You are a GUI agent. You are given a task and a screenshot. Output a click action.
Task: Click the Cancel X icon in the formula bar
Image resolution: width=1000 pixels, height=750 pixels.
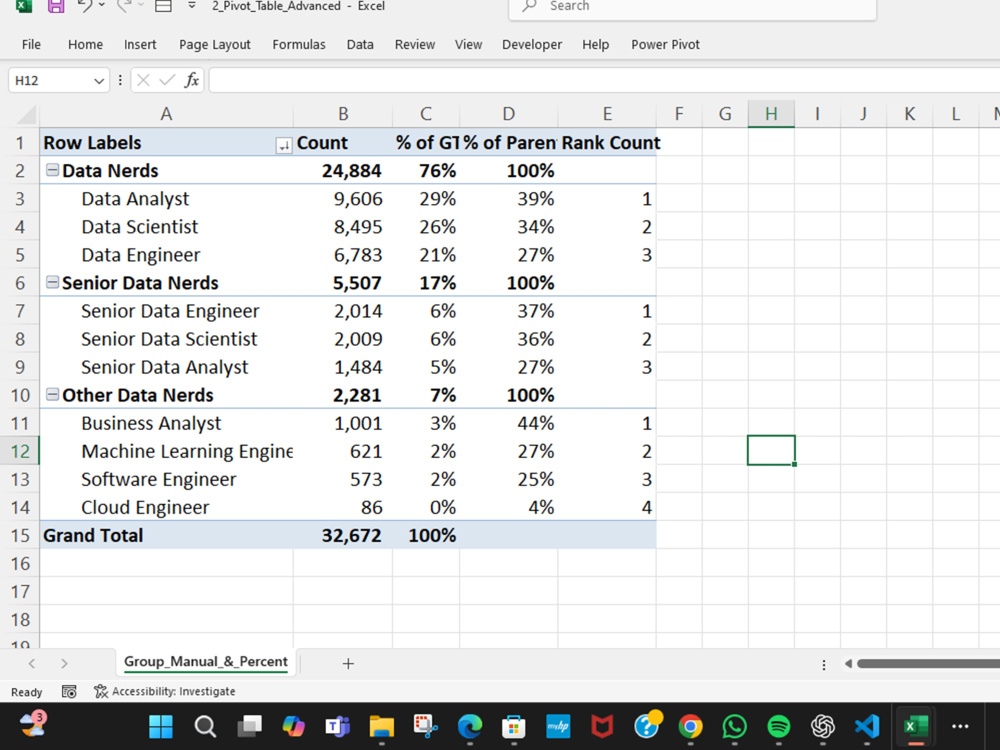click(x=143, y=80)
